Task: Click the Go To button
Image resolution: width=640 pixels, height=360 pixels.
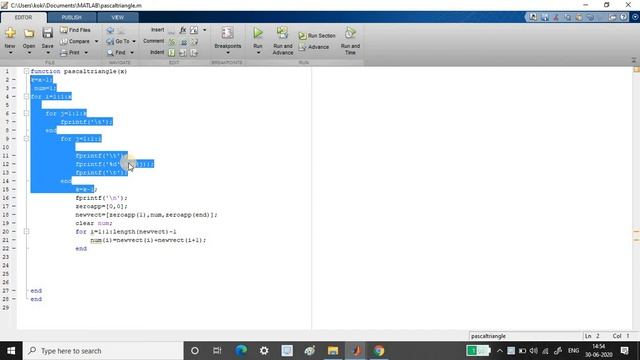Action: pos(118,41)
